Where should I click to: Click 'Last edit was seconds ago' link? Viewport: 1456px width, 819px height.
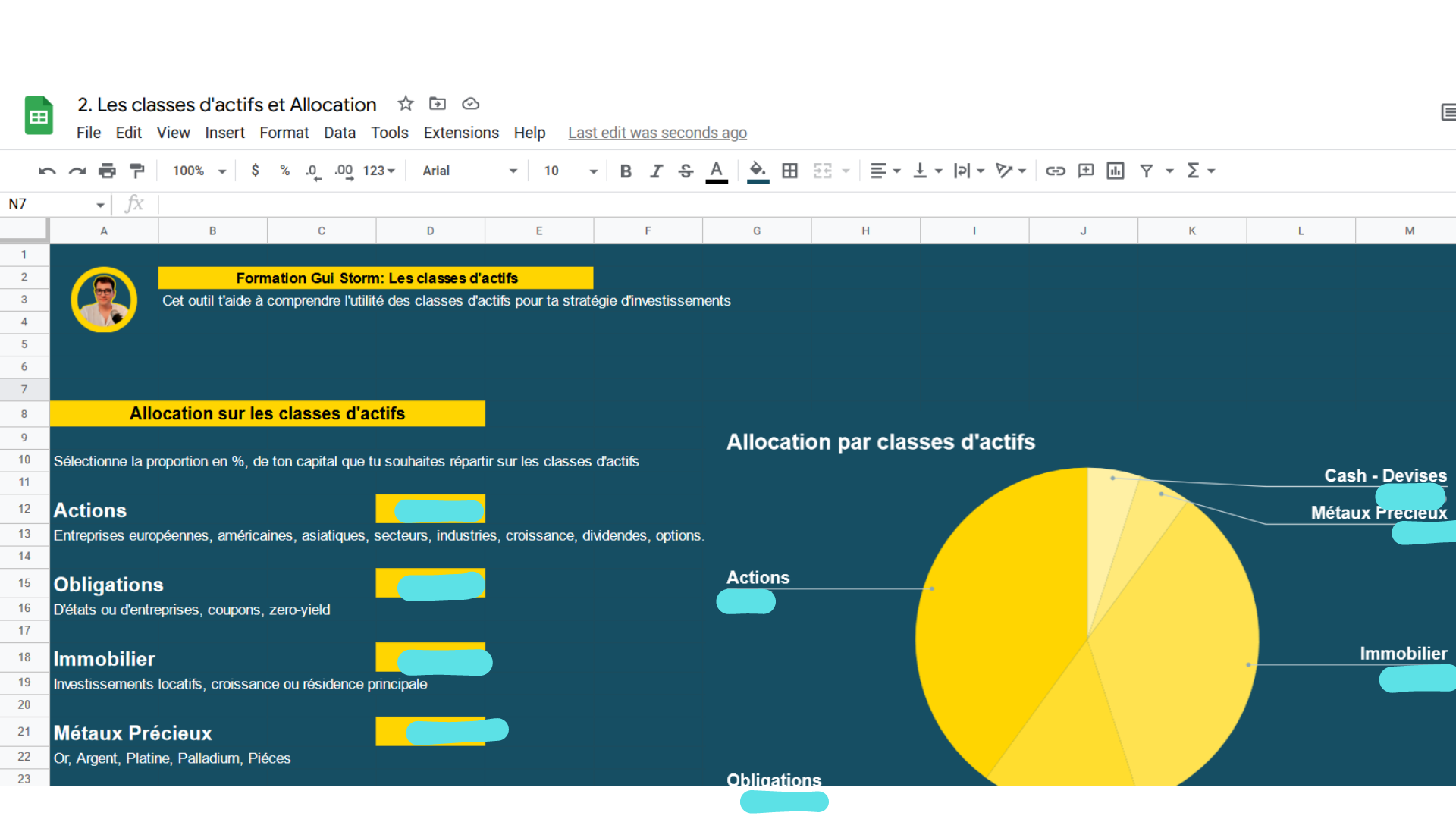click(x=657, y=133)
